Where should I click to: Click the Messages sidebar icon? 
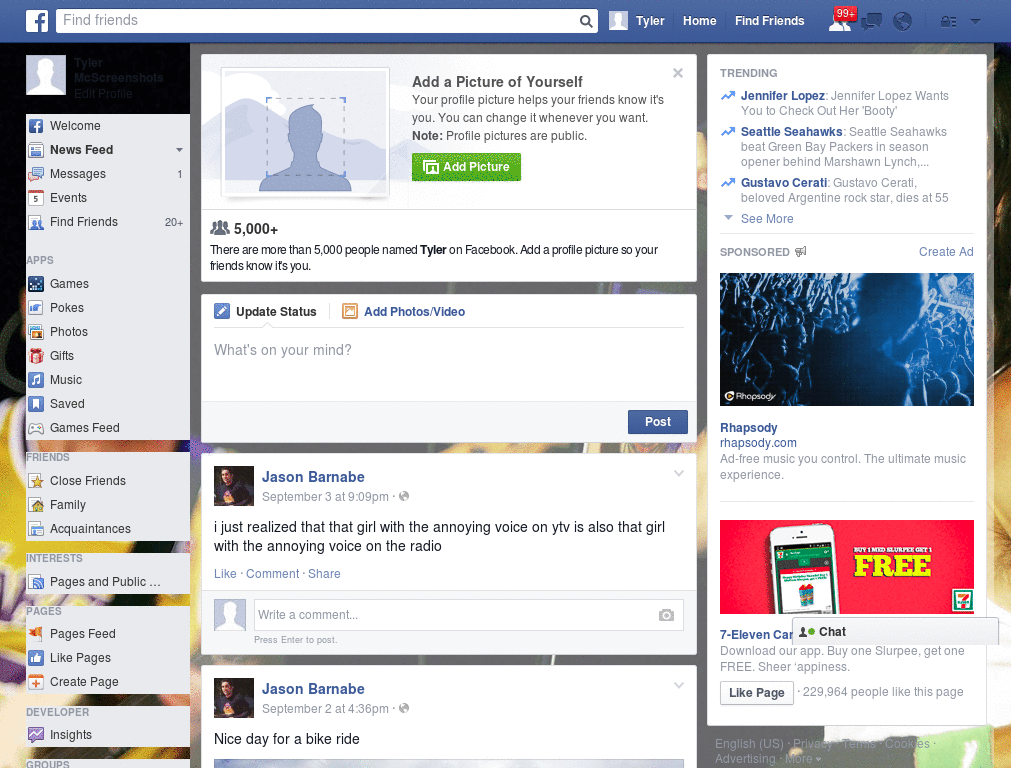pos(36,174)
